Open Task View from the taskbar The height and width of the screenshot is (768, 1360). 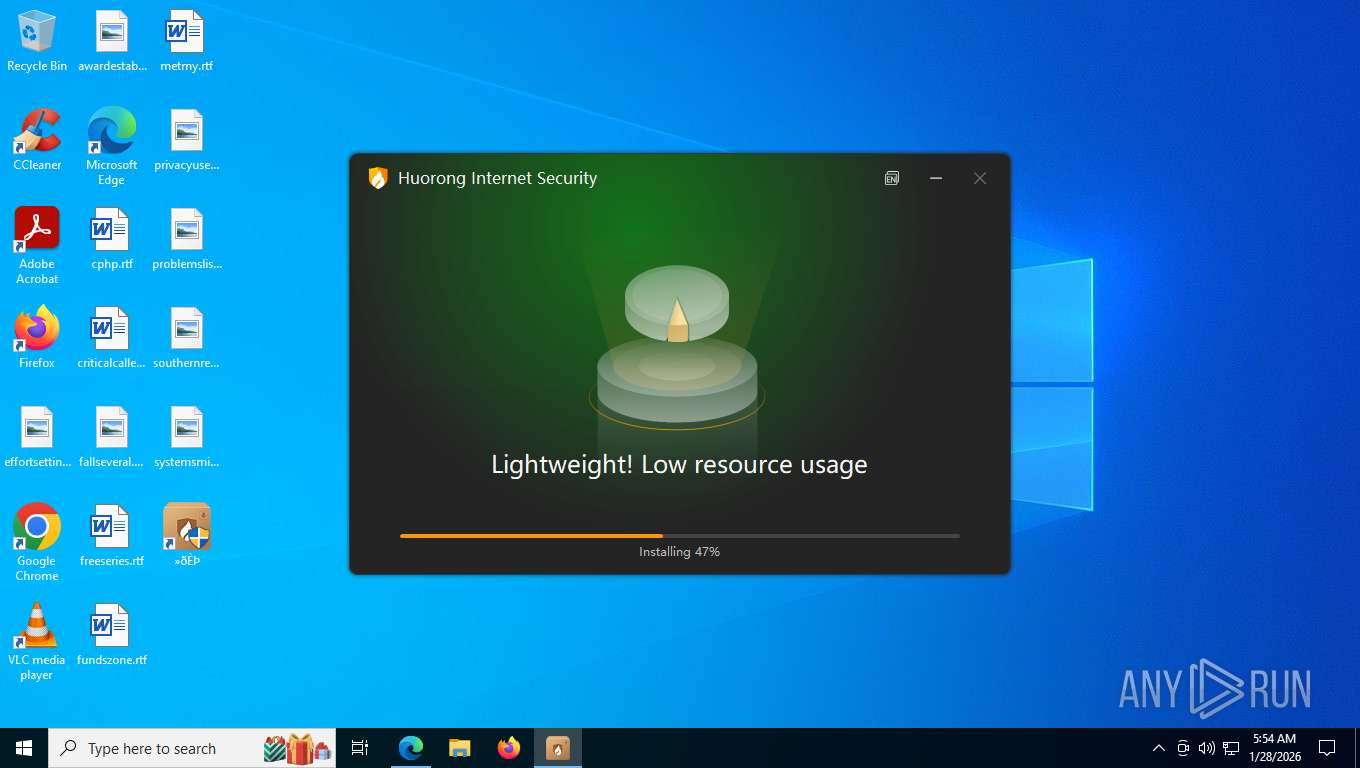pyautogui.click(x=360, y=748)
